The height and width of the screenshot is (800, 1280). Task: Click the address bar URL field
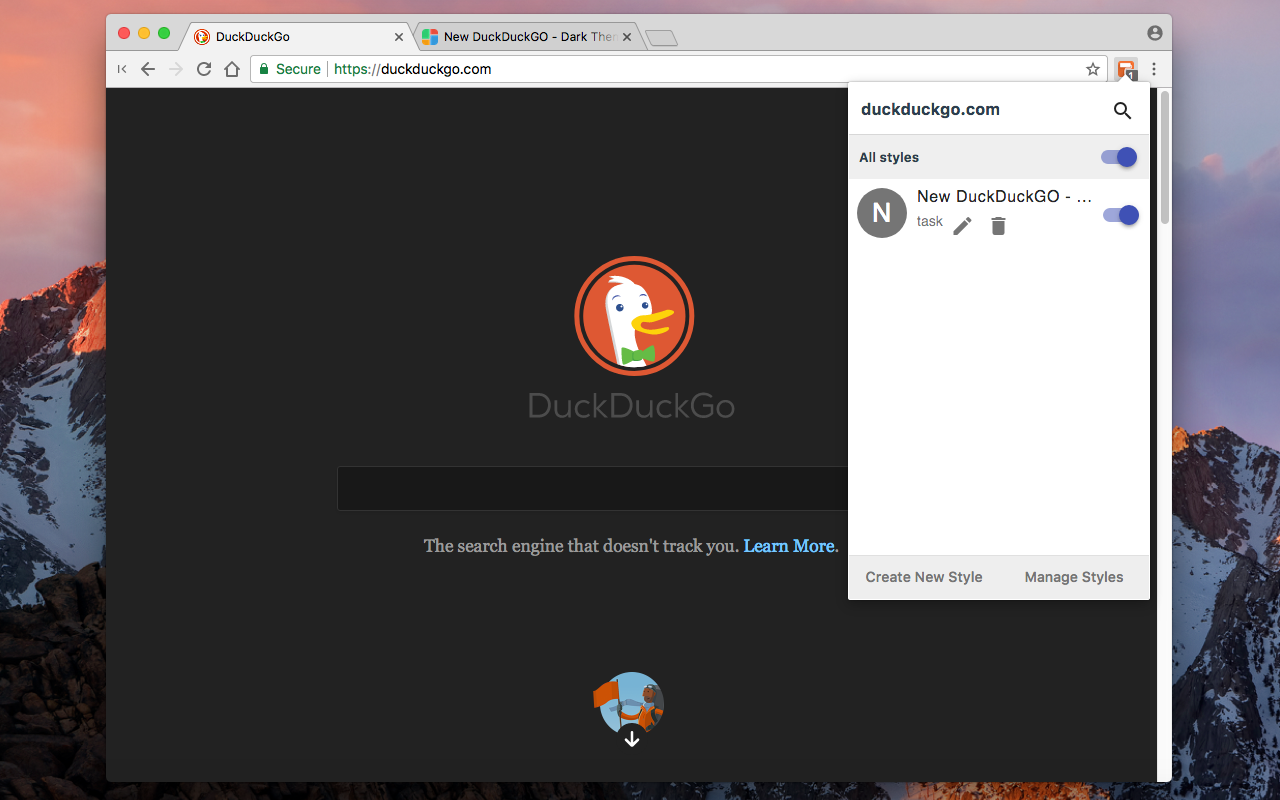pos(677,69)
